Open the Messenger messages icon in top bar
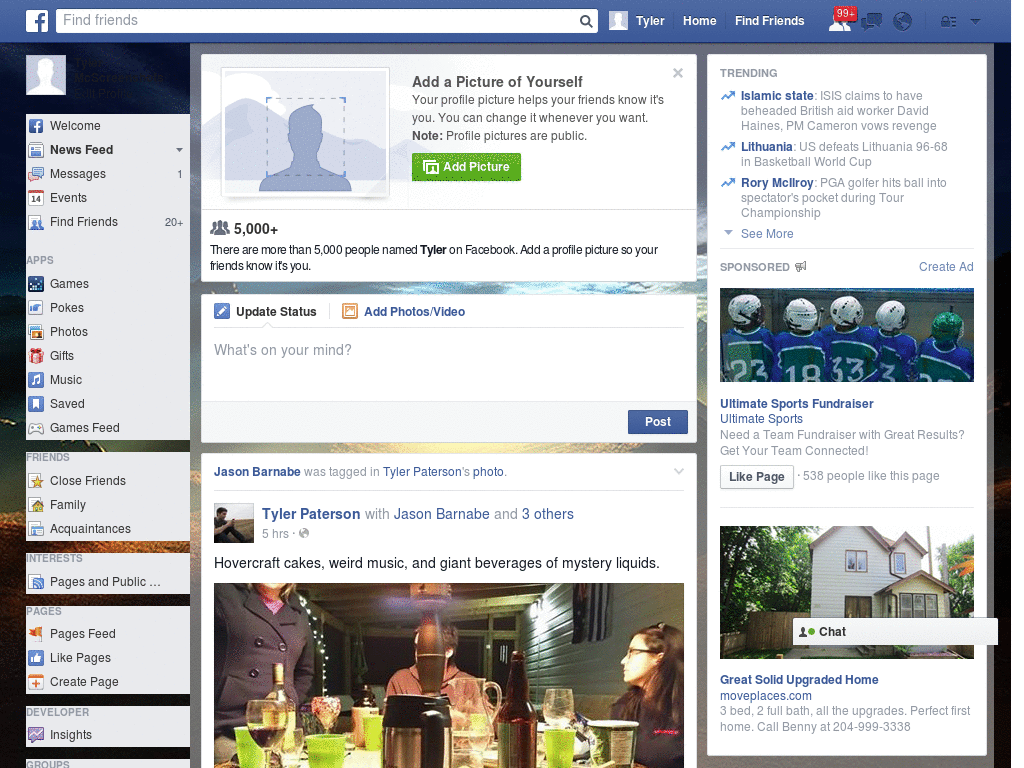The width and height of the screenshot is (1024, 768). 871,20
